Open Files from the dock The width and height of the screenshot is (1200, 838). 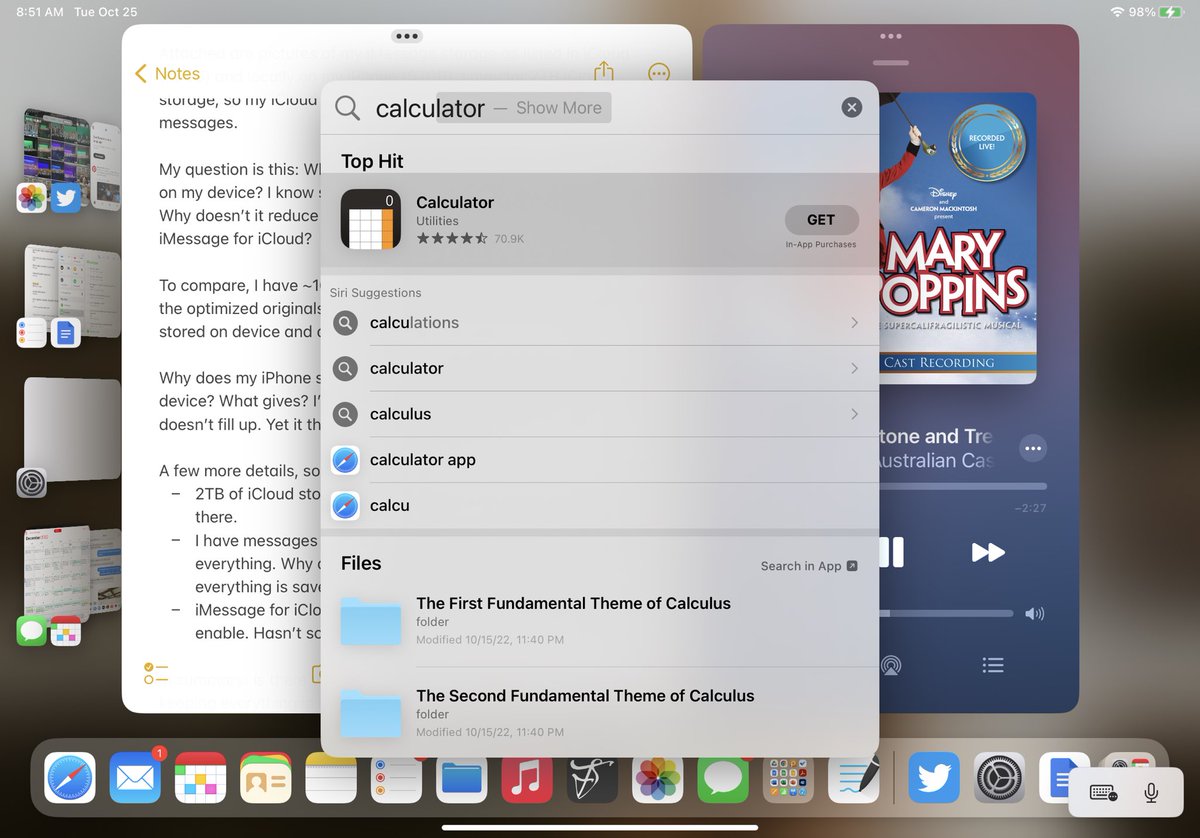pyautogui.click(x=462, y=778)
